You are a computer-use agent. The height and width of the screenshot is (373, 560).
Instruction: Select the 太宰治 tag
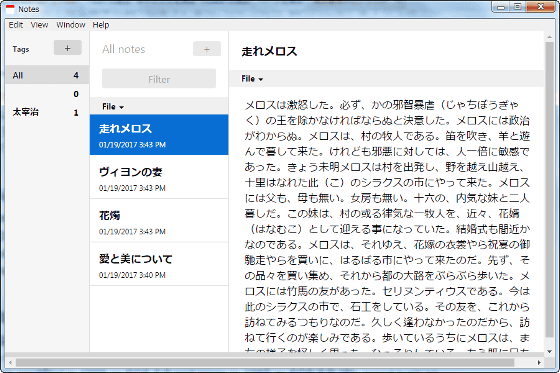point(47,112)
